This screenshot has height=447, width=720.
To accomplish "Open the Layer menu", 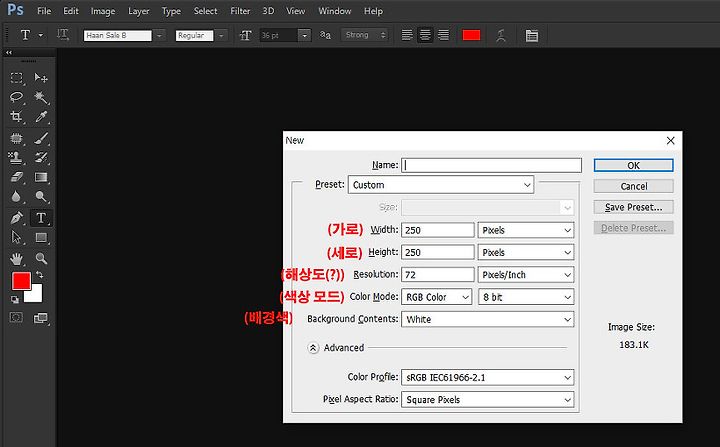I will (x=138, y=11).
